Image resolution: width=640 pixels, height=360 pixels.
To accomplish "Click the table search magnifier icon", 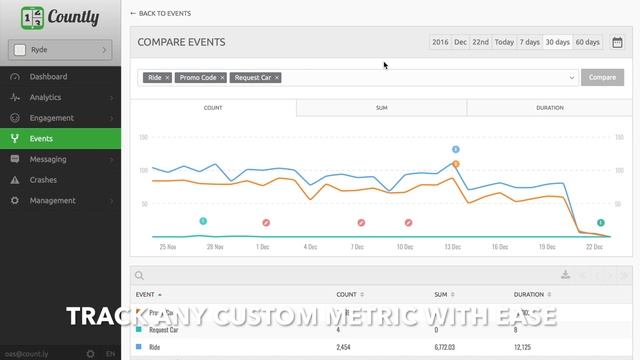I will coord(139,276).
